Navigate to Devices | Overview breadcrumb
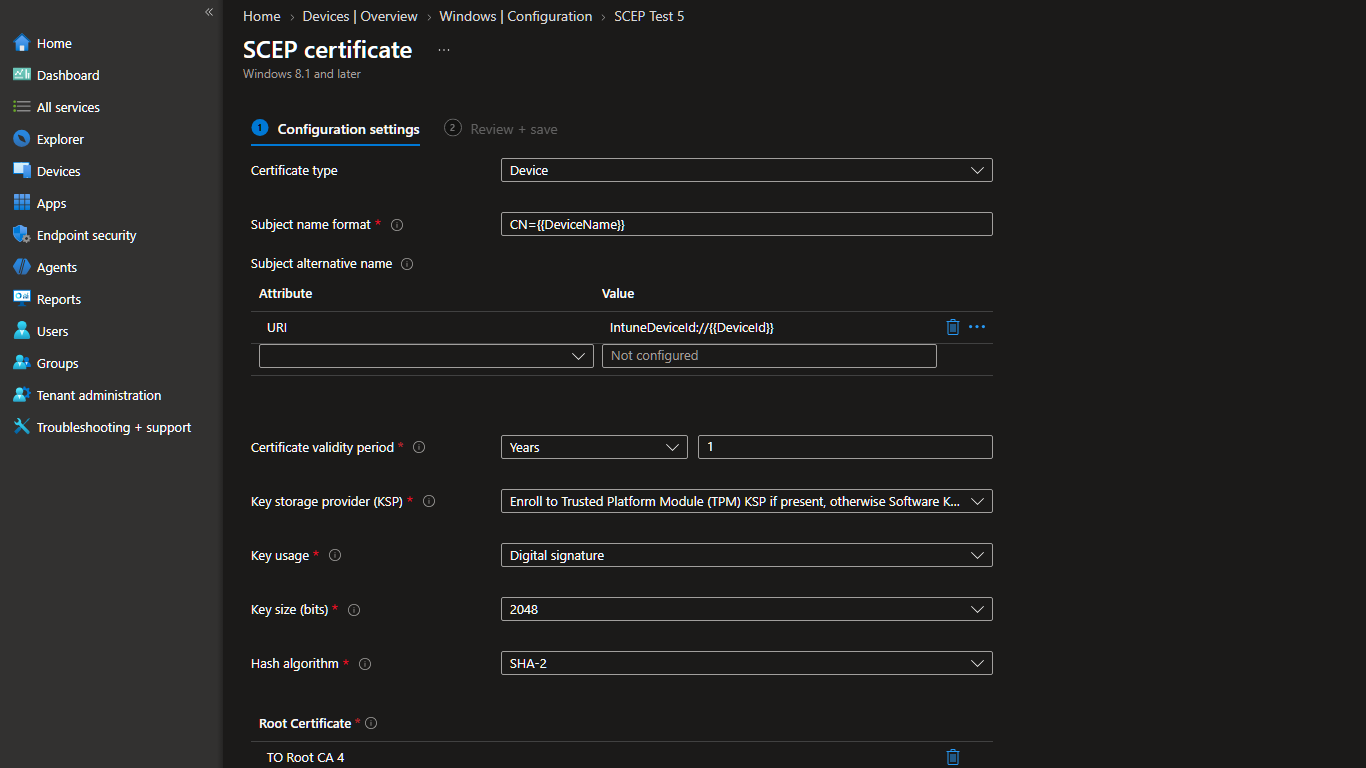 pyautogui.click(x=360, y=16)
